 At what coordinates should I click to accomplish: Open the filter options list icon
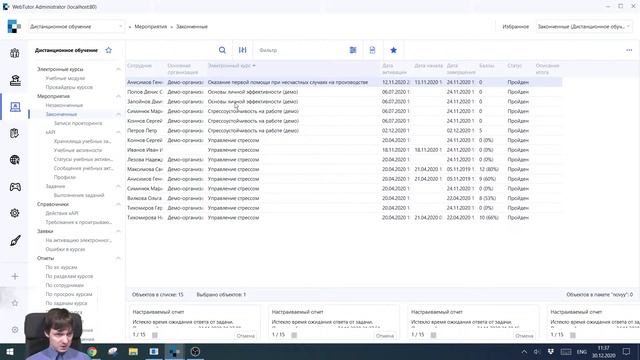pos(353,50)
